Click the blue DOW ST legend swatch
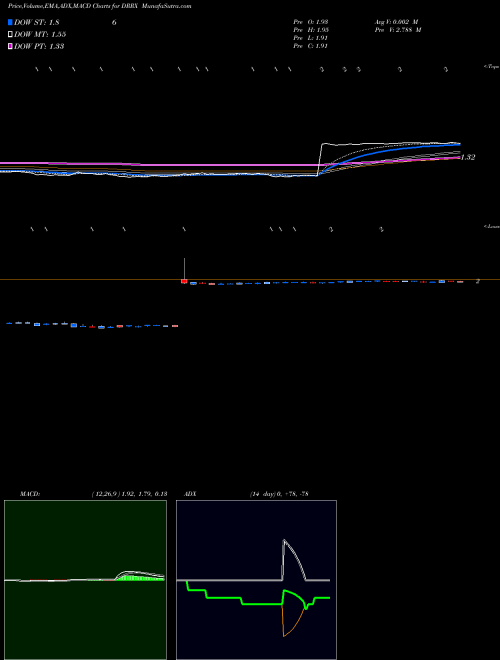The width and height of the screenshot is (500, 660). (x=10, y=22)
